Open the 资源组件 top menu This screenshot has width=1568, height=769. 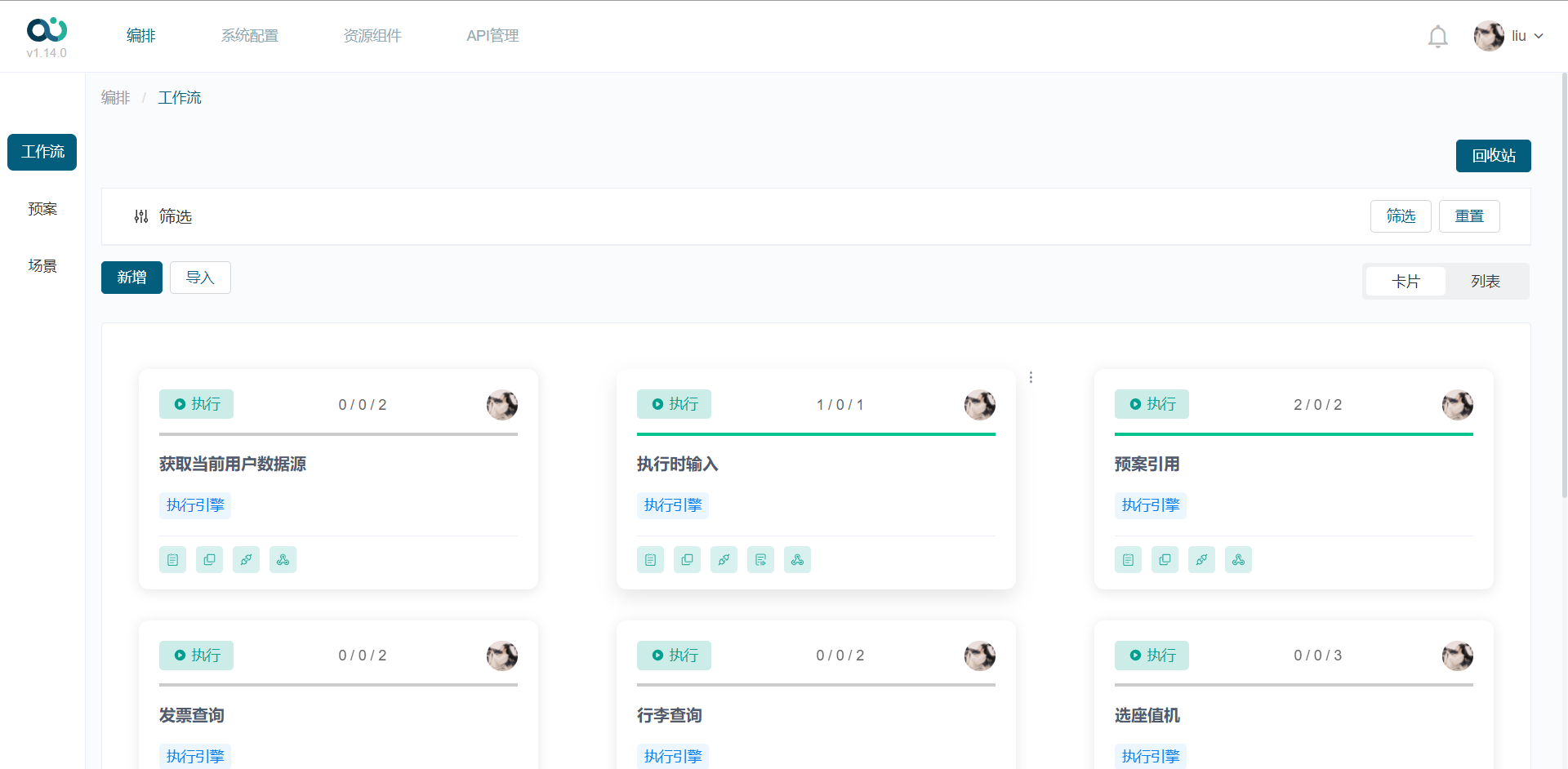tap(372, 36)
